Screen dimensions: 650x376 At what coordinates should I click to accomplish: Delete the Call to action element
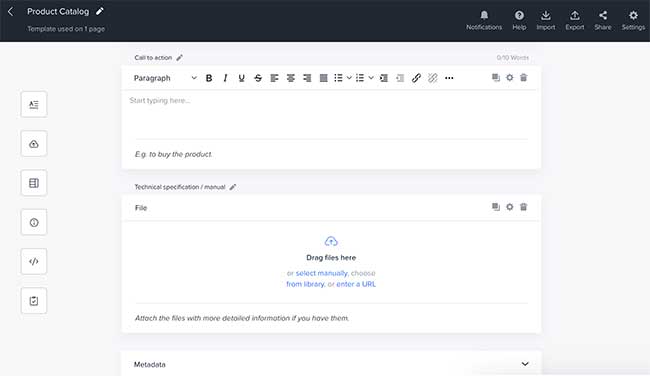tap(524, 78)
